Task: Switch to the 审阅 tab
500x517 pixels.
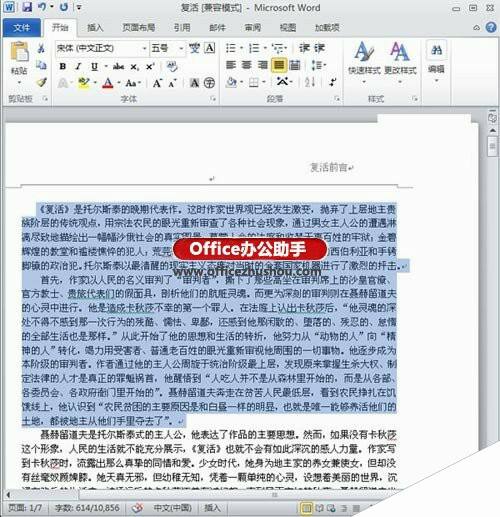Action: tap(253, 27)
